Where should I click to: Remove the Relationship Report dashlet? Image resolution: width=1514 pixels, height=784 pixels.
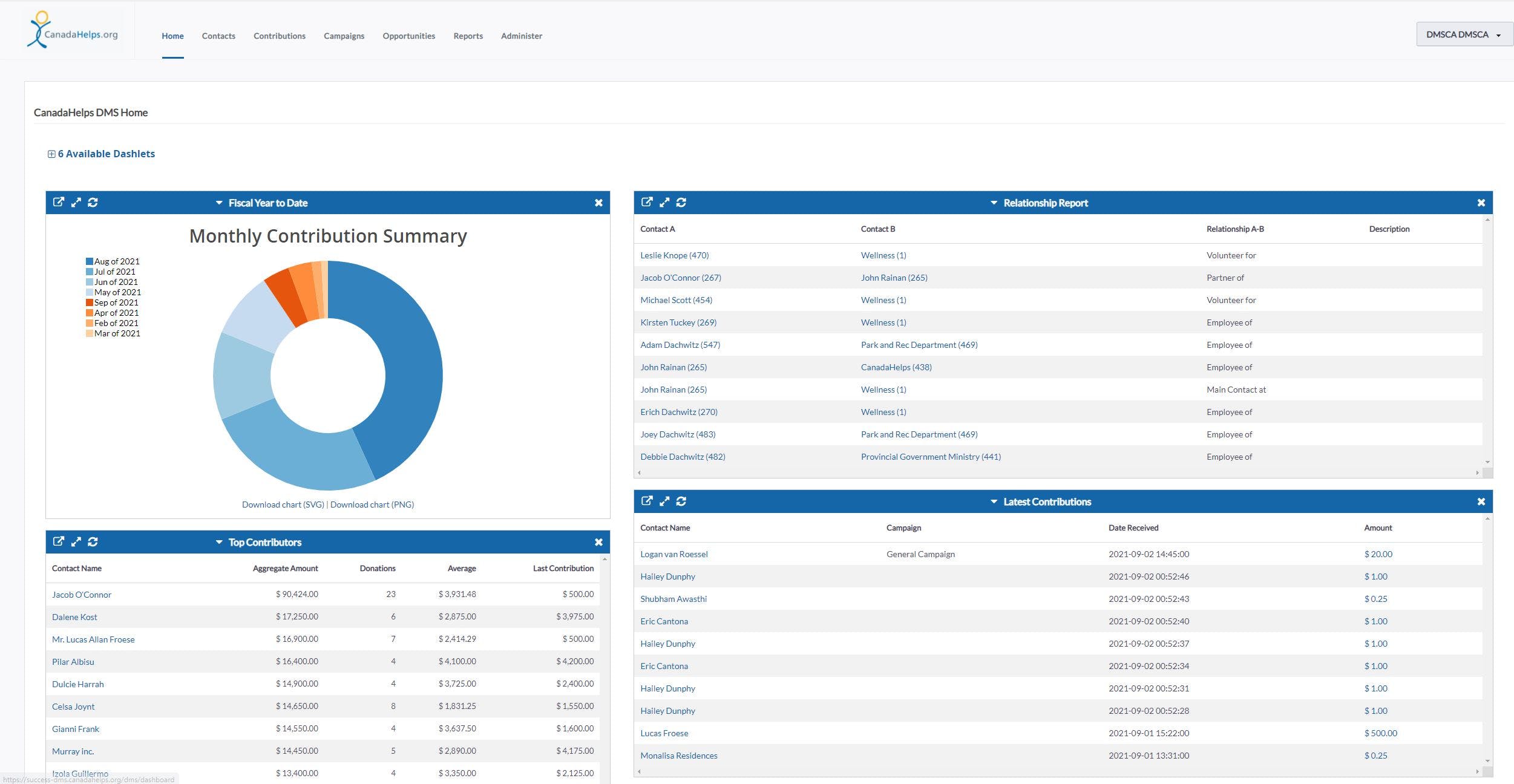(x=1481, y=203)
